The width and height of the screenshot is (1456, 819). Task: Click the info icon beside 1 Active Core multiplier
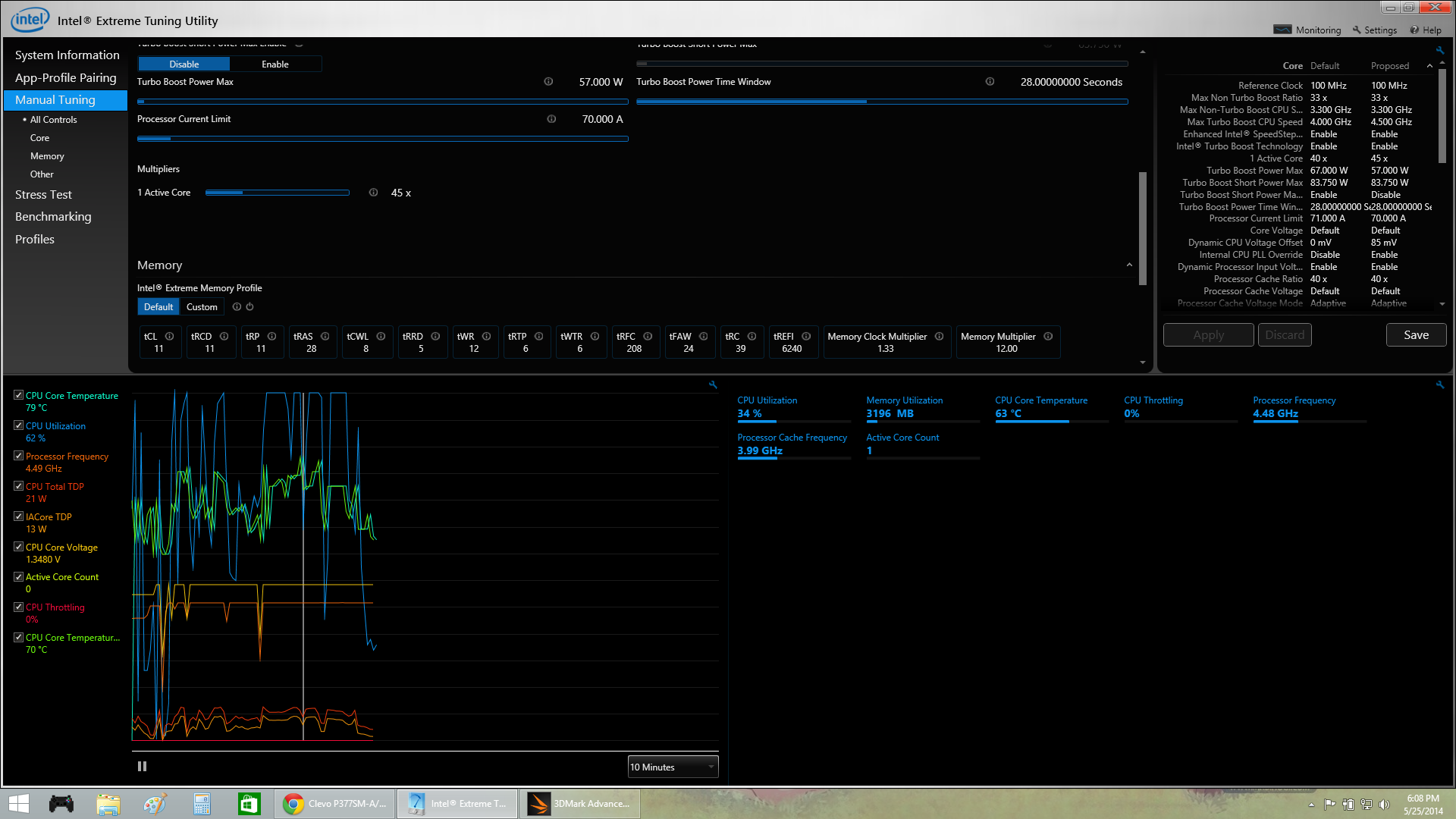373,193
